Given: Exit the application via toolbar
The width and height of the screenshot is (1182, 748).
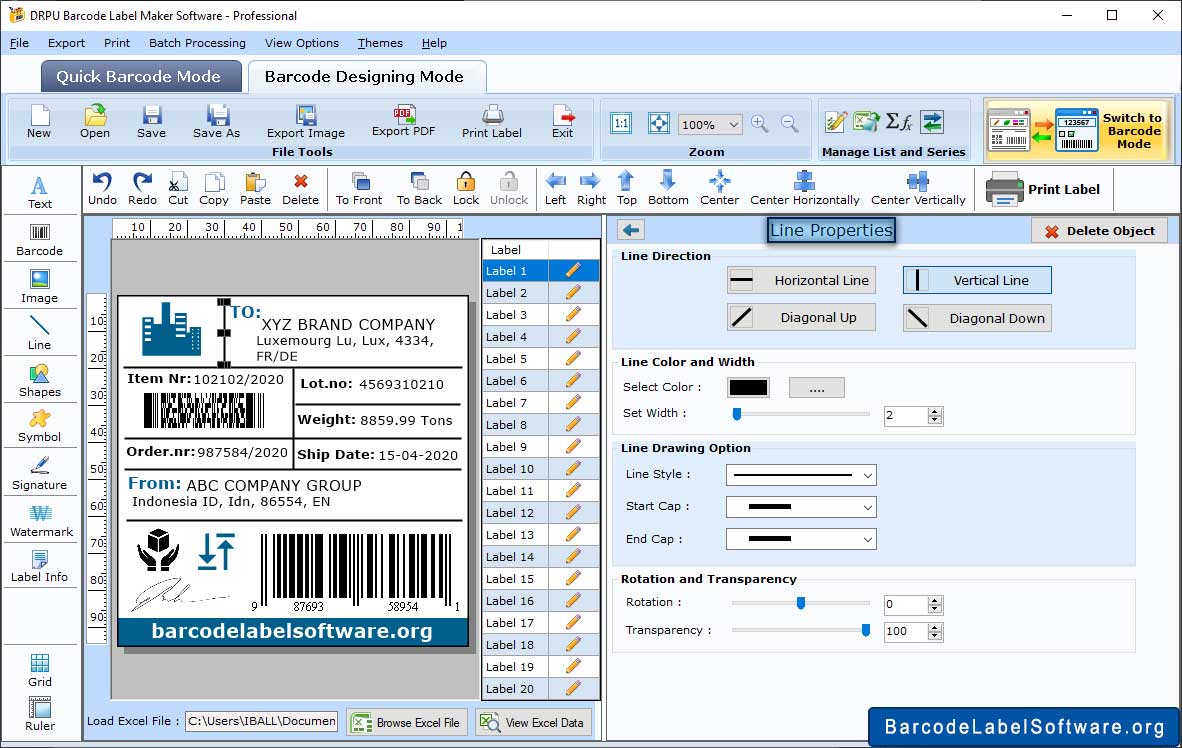Looking at the screenshot, I should (x=562, y=122).
